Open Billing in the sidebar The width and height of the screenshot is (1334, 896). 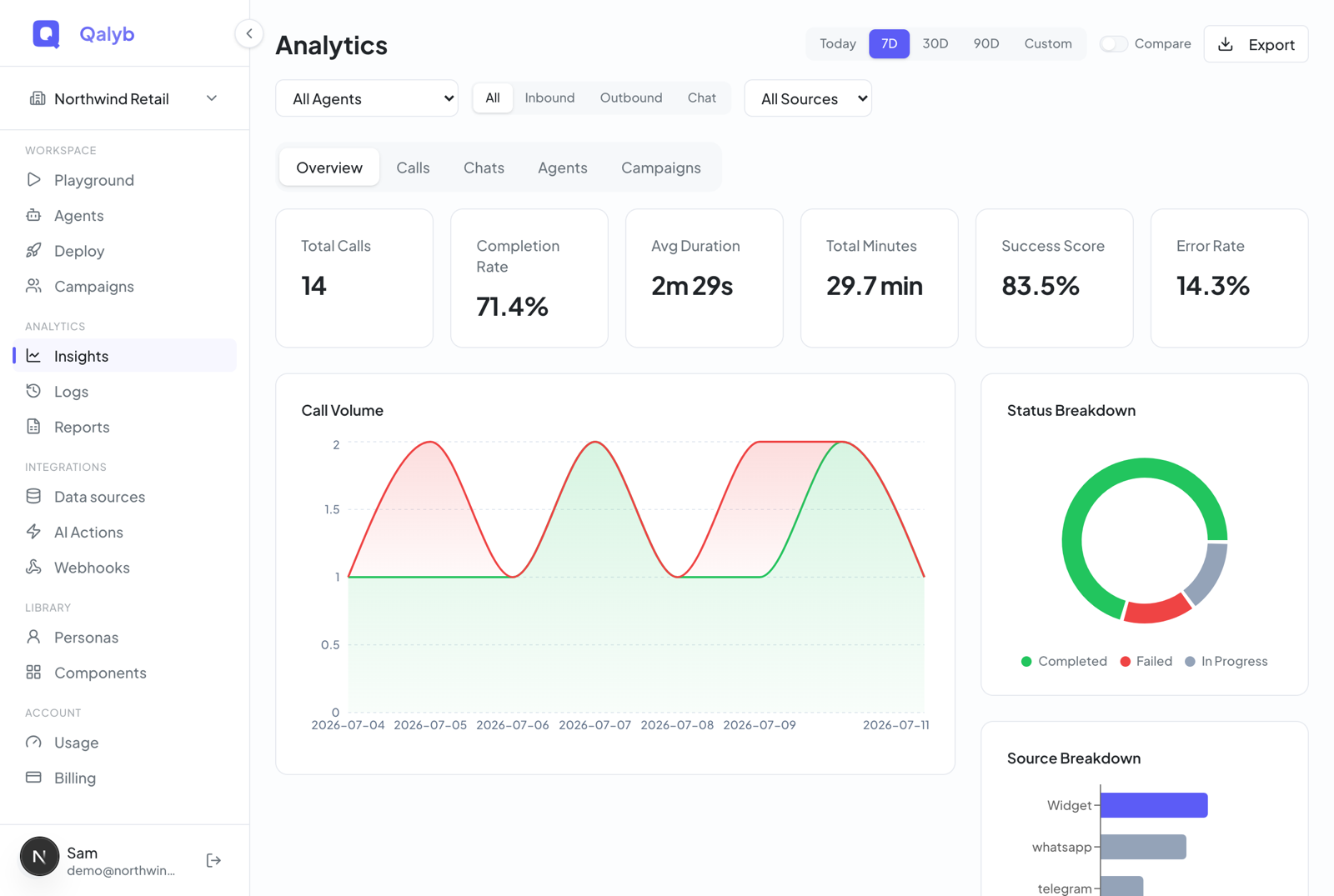click(125, 778)
